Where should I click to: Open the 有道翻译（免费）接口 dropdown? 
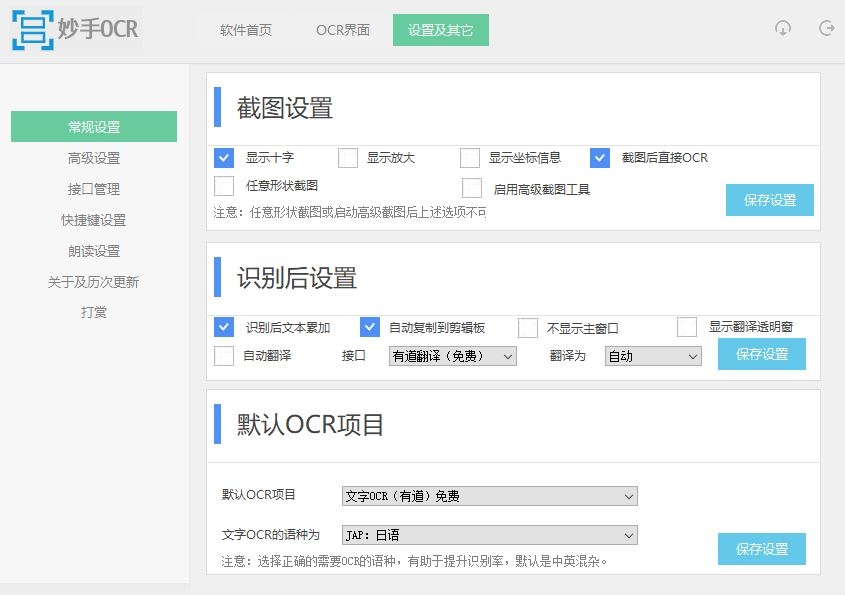click(453, 356)
